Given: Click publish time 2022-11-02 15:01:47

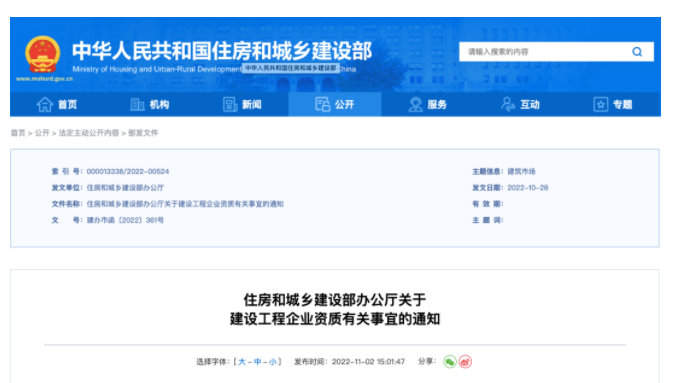Looking at the screenshot, I should tap(368, 362).
